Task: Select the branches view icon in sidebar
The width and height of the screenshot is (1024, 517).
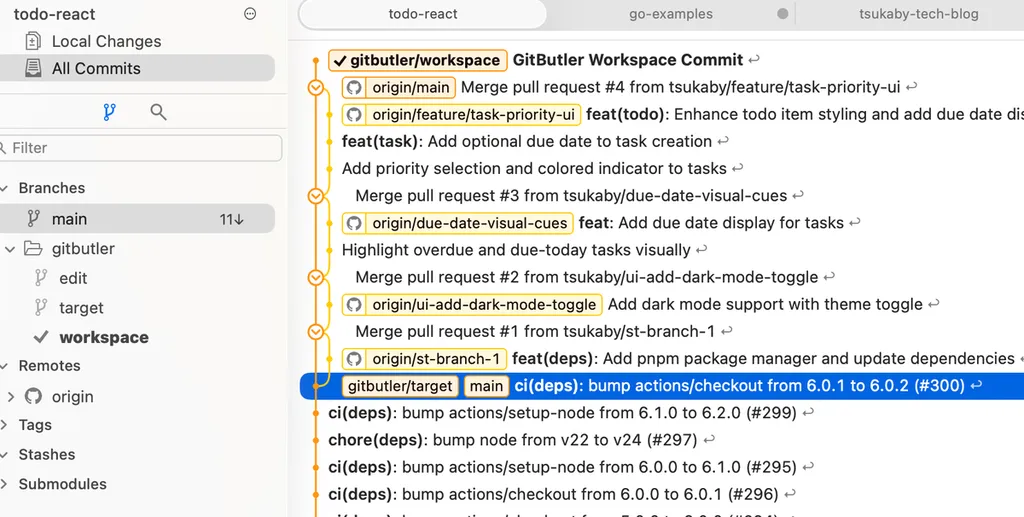Action: [109, 111]
